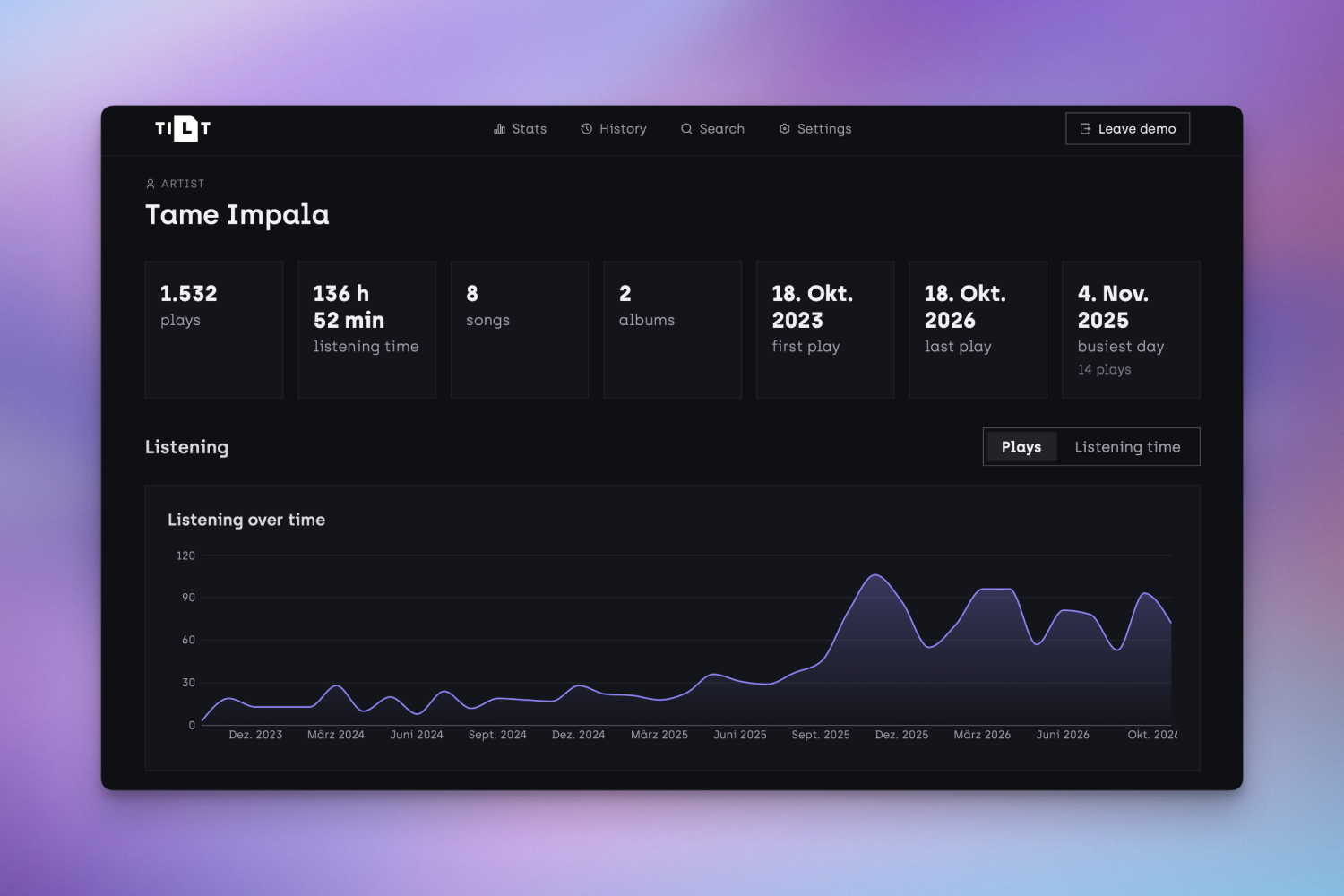Click the clock icon beside History
Viewport: 1344px width, 896px height.
(x=587, y=129)
